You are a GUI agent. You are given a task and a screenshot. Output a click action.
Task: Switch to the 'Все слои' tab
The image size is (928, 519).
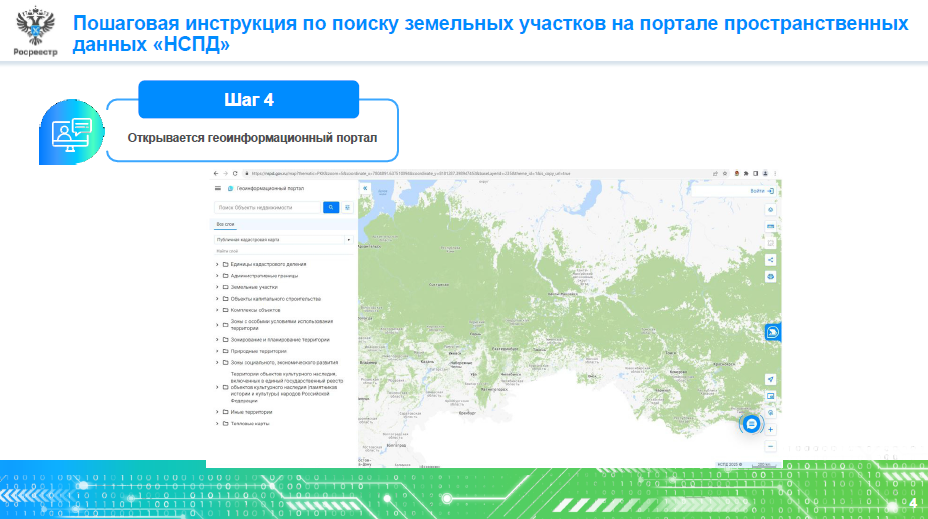point(225,224)
